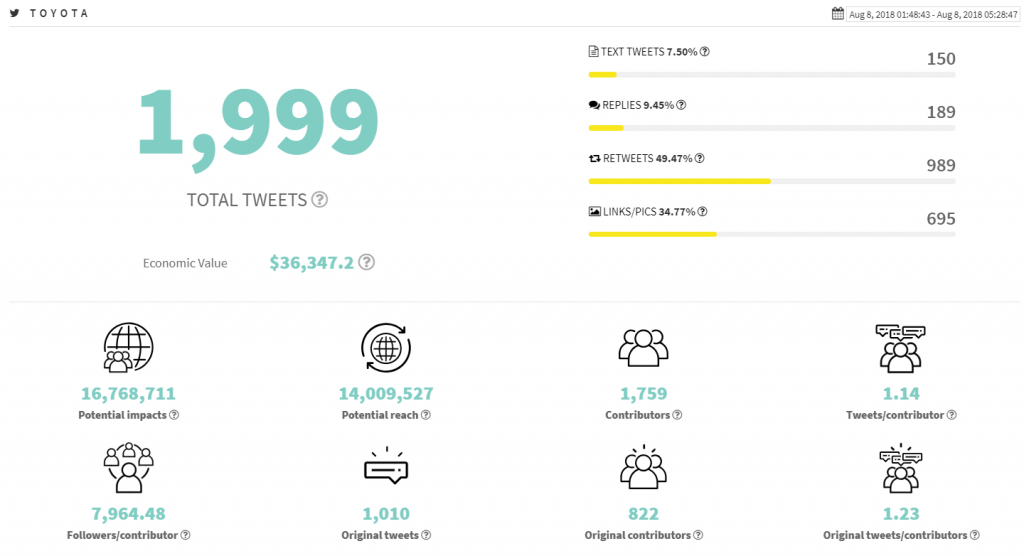Click the $36,347.2 economic value figure
This screenshot has width=1024, height=556.
point(312,263)
